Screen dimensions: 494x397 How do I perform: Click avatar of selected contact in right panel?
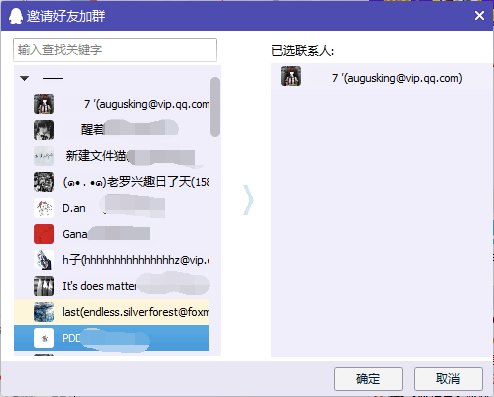tap(291, 76)
